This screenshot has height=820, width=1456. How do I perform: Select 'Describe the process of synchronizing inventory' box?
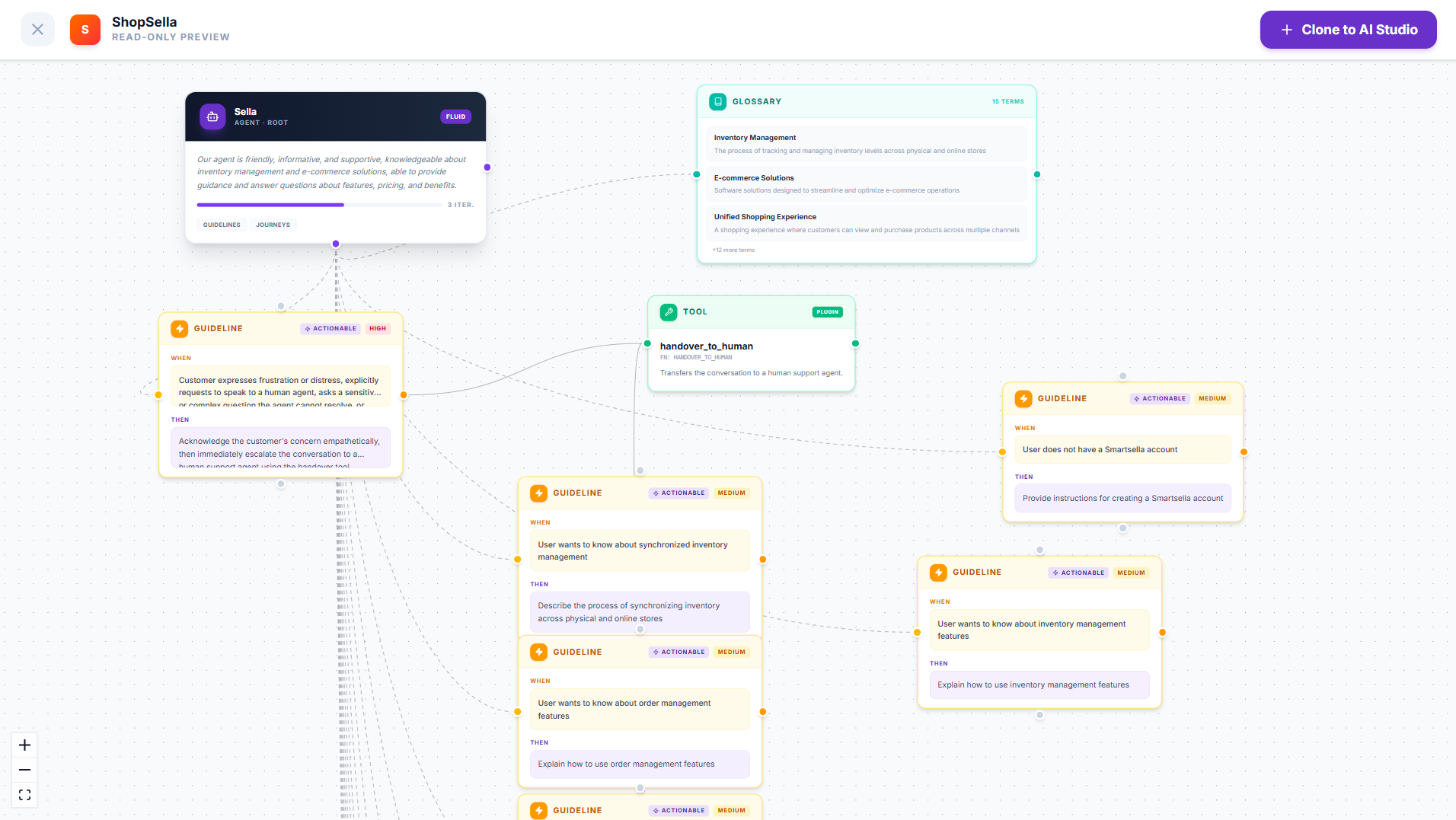click(640, 611)
